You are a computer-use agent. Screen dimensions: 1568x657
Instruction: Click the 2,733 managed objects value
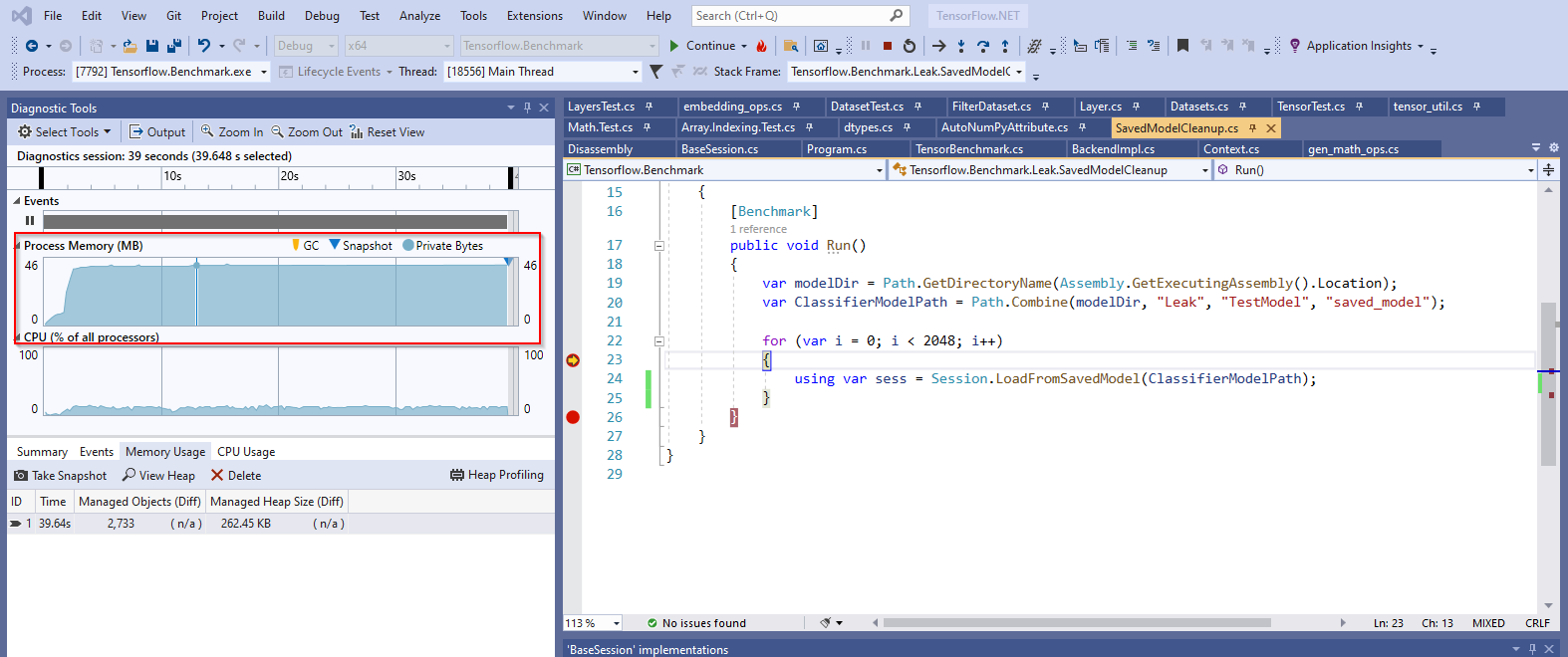point(121,524)
